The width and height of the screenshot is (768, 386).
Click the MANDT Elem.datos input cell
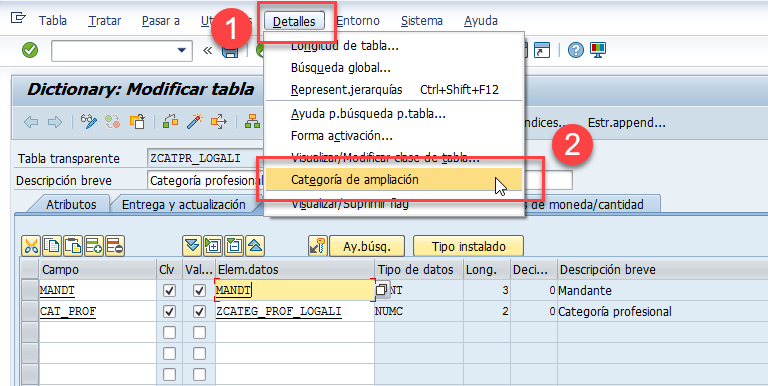[x=295, y=290]
